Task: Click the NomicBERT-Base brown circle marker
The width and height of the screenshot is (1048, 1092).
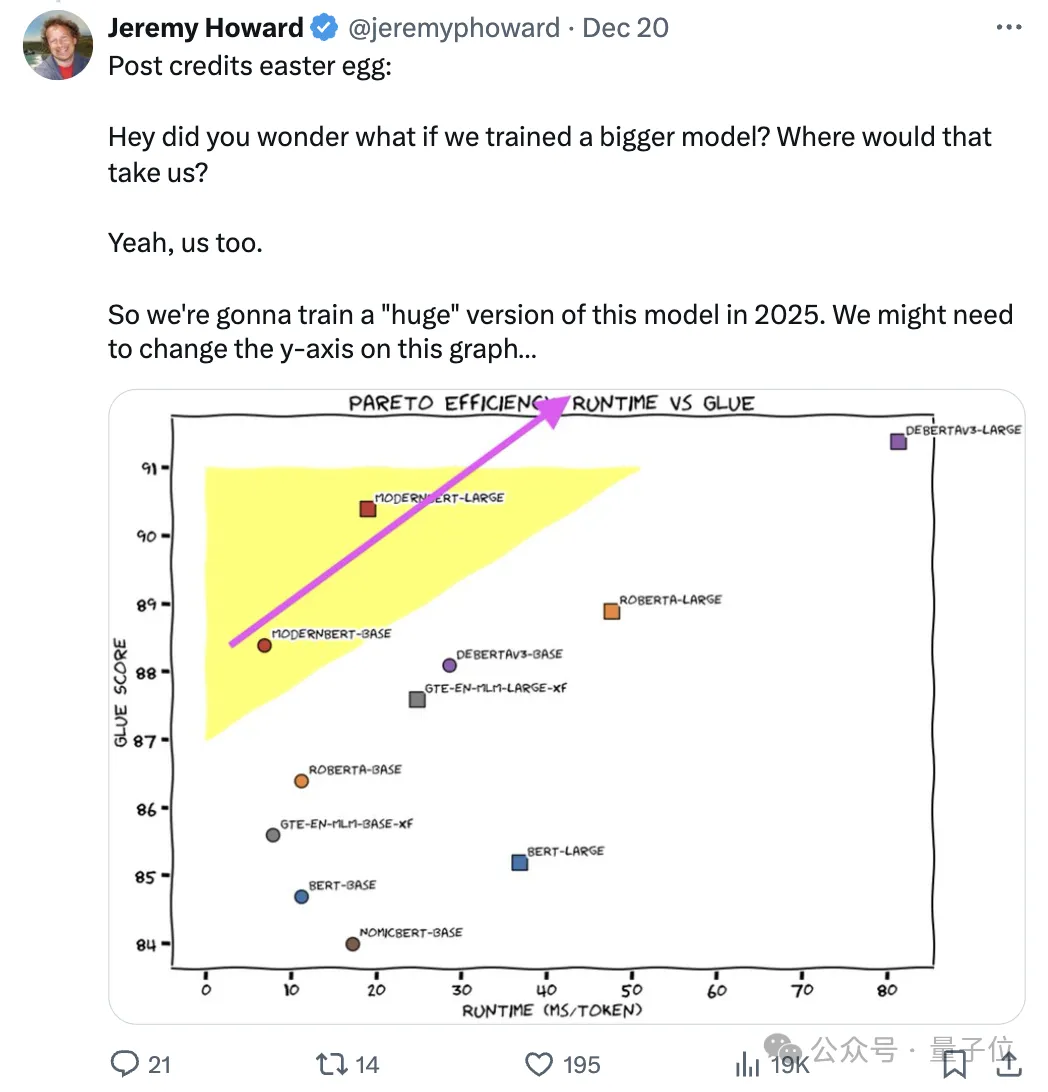Action: pyautogui.click(x=352, y=944)
